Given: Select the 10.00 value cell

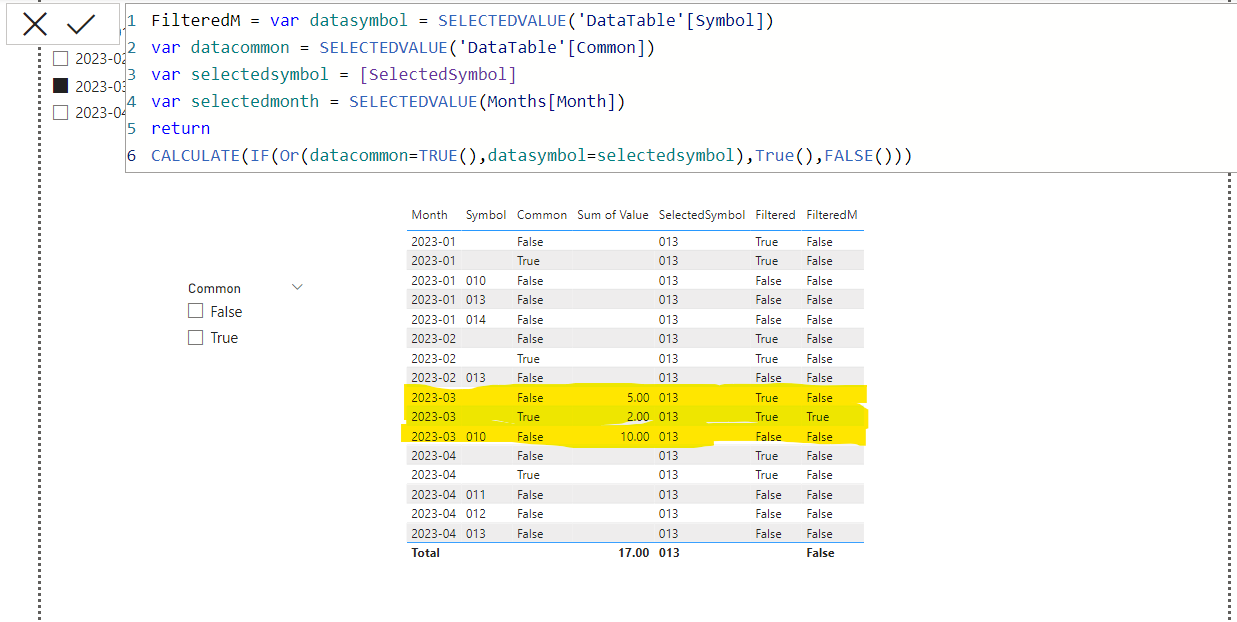Looking at the screenshot, I should click(634, 437).
